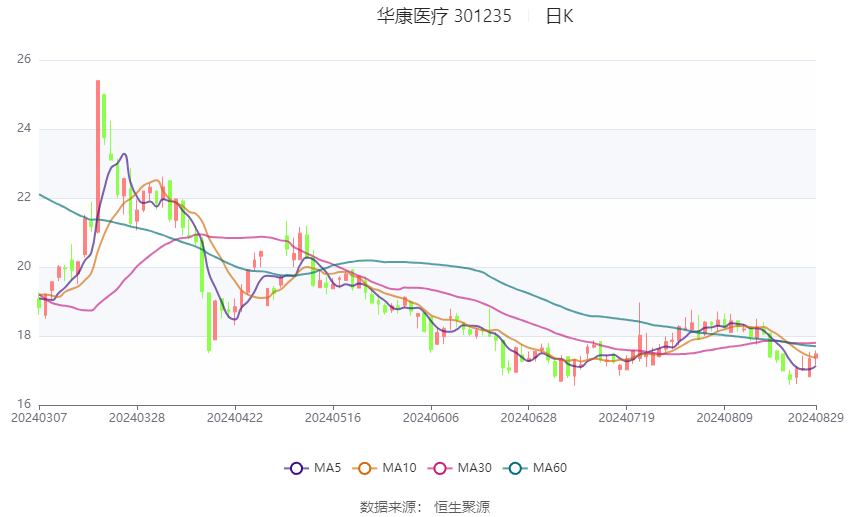
Task: Click the MA60 legend label text
Action: pos(550,468)
